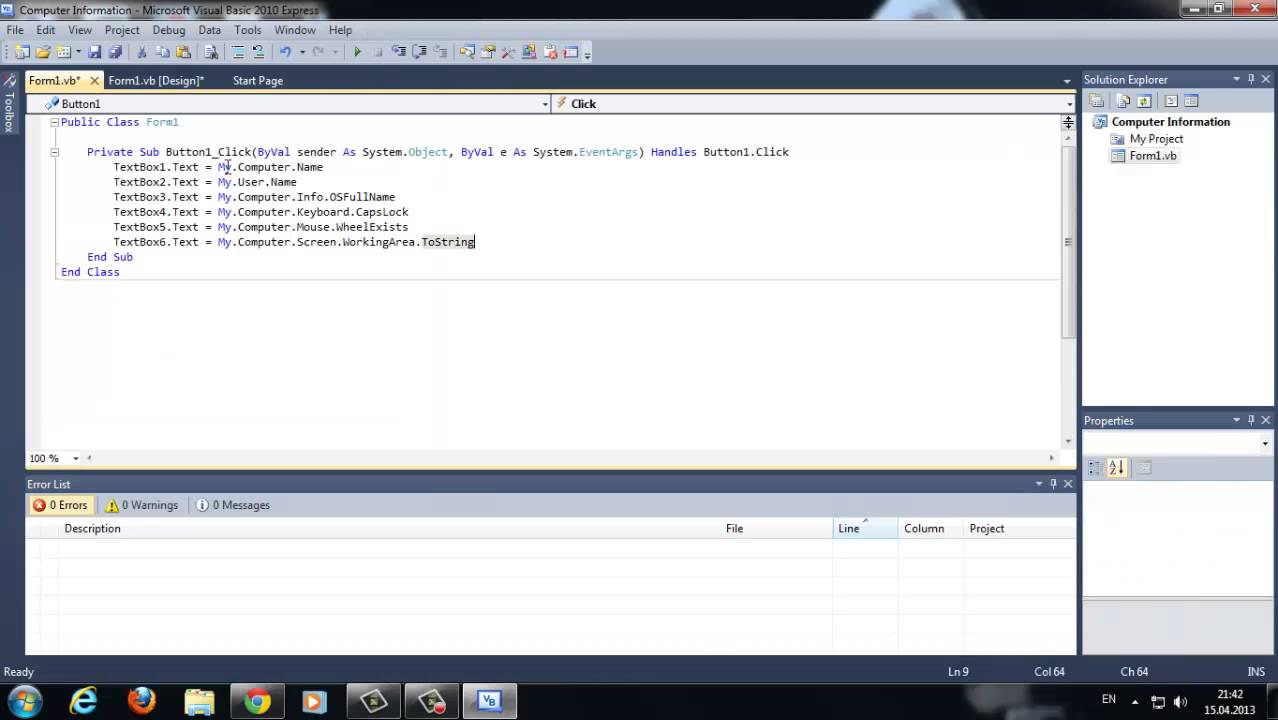Click the Paste clipboard icon
This screenshot has width=1278, height=720.
coord(183,52)
